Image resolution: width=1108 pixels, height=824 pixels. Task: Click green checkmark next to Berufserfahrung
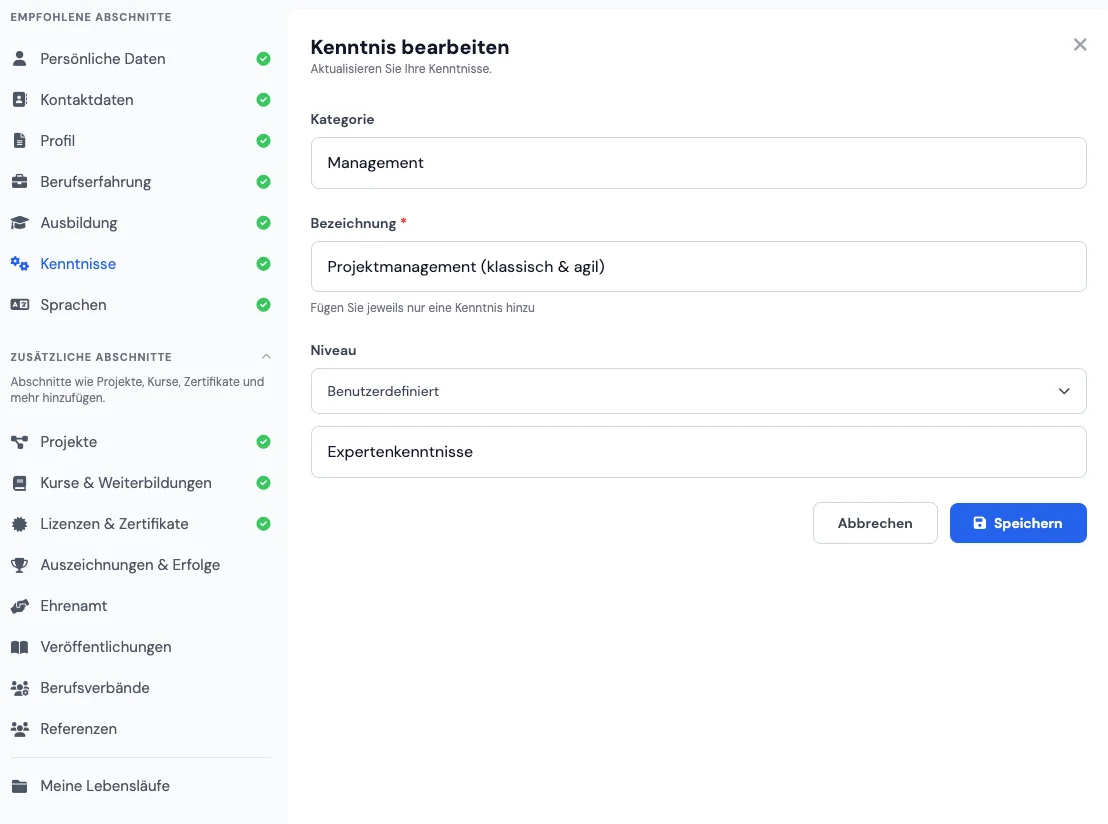(x=264, y=182)
